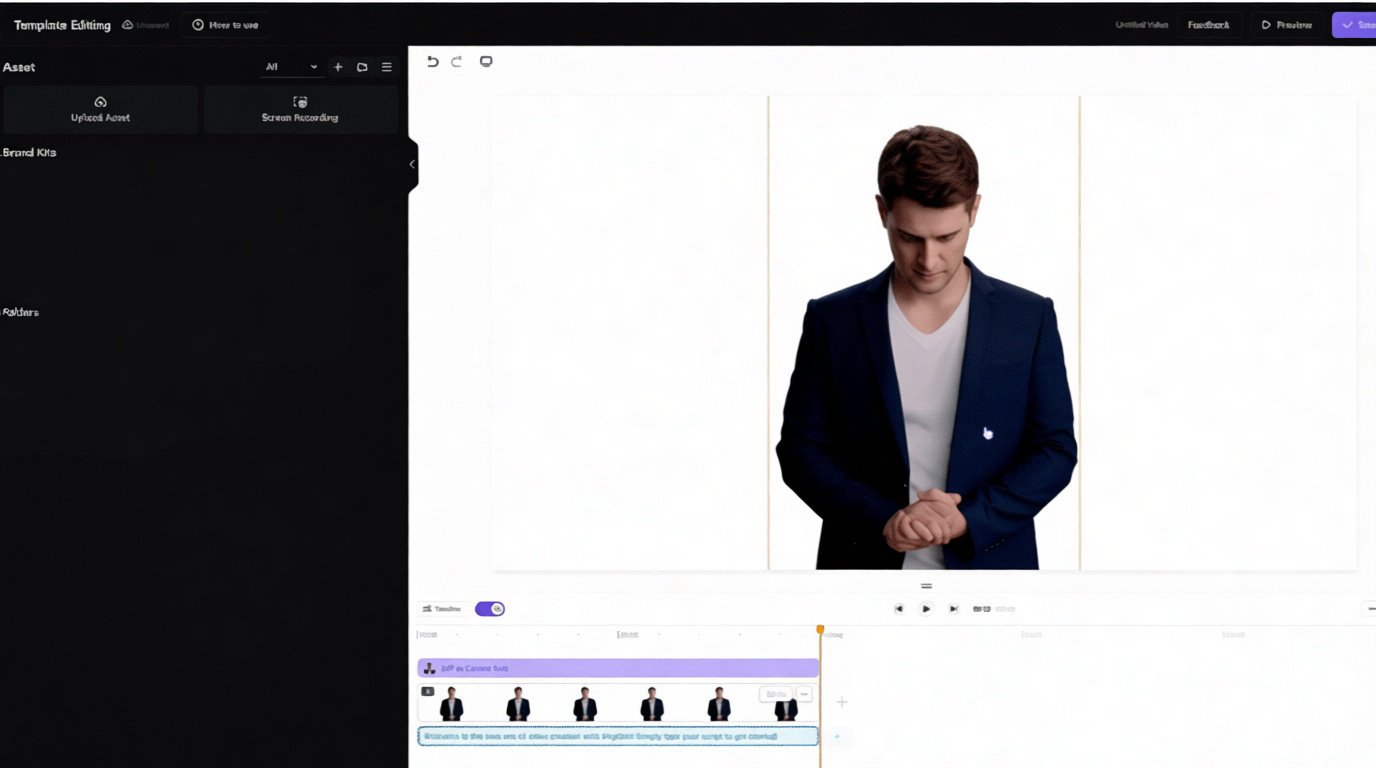Click the plus icon in the Asset panel
The width and height of the screenshot is (1376, 768).
338,67
